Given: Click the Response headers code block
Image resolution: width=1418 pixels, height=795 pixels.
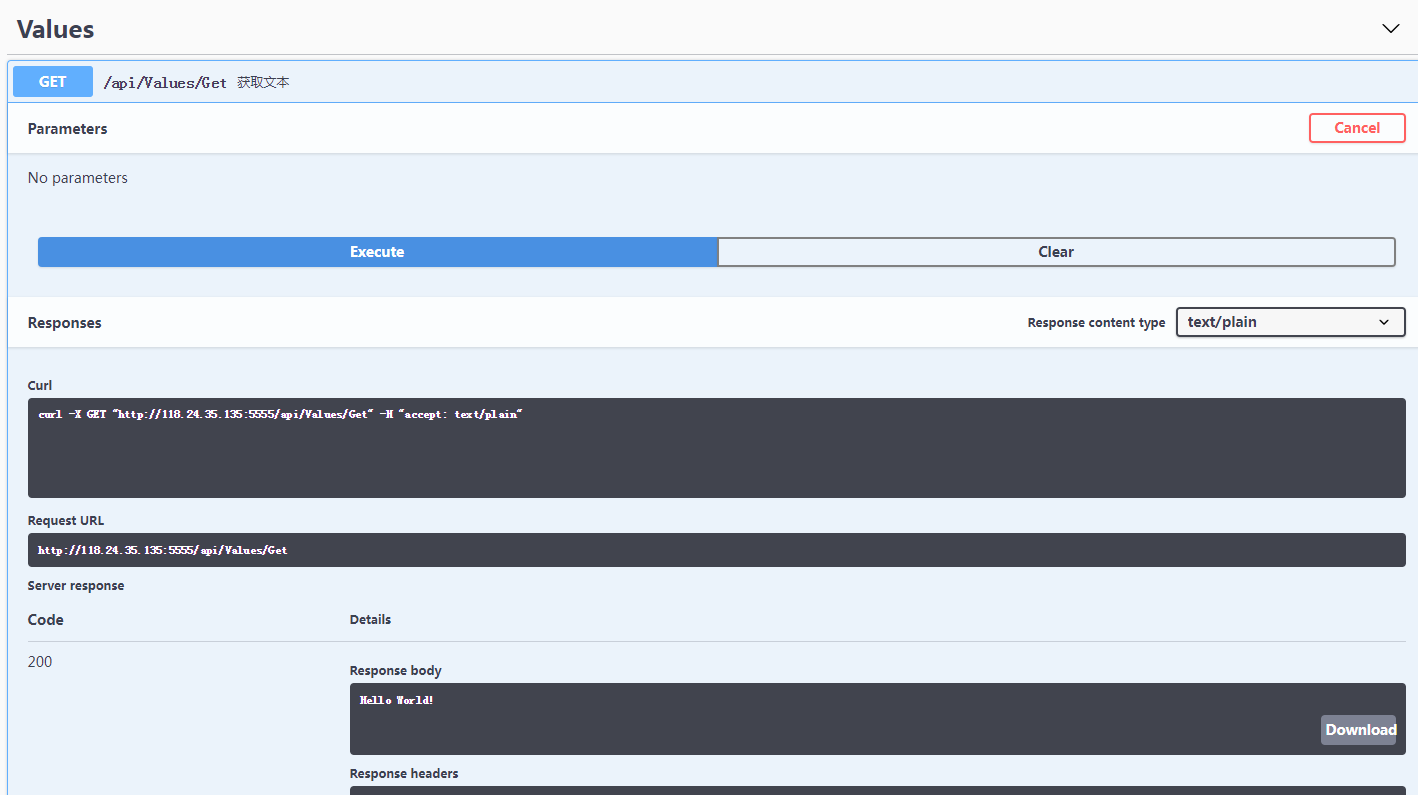Looking at the screenshot, I should click(x=876, y=790).
